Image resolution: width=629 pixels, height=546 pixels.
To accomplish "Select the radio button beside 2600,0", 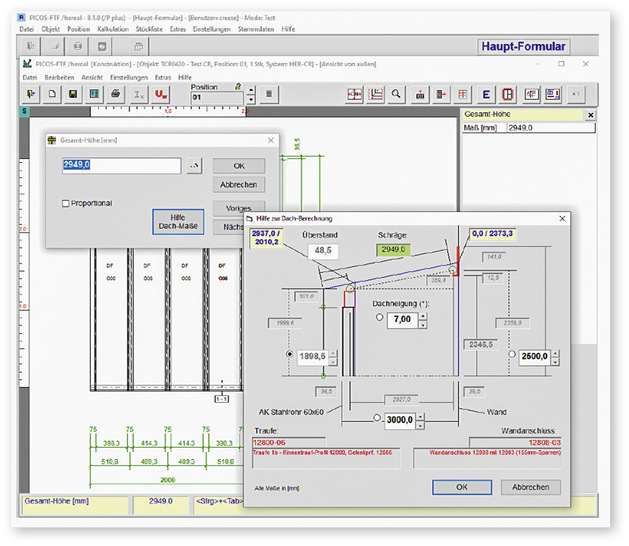I will tap(511, 355).
